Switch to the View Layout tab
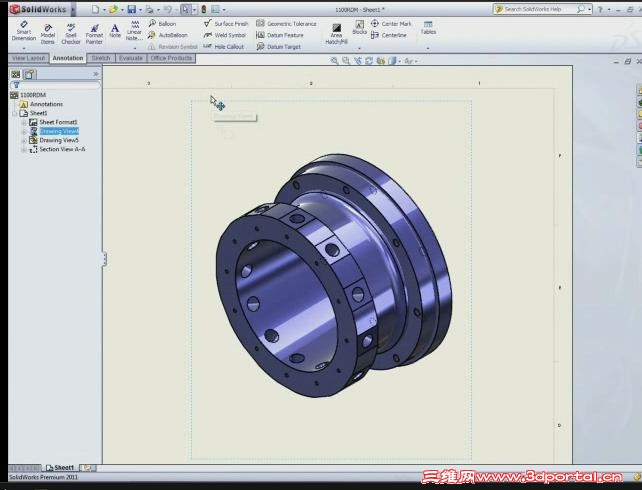The width and height of the screenshot is (642, 490). pos(29,58)
